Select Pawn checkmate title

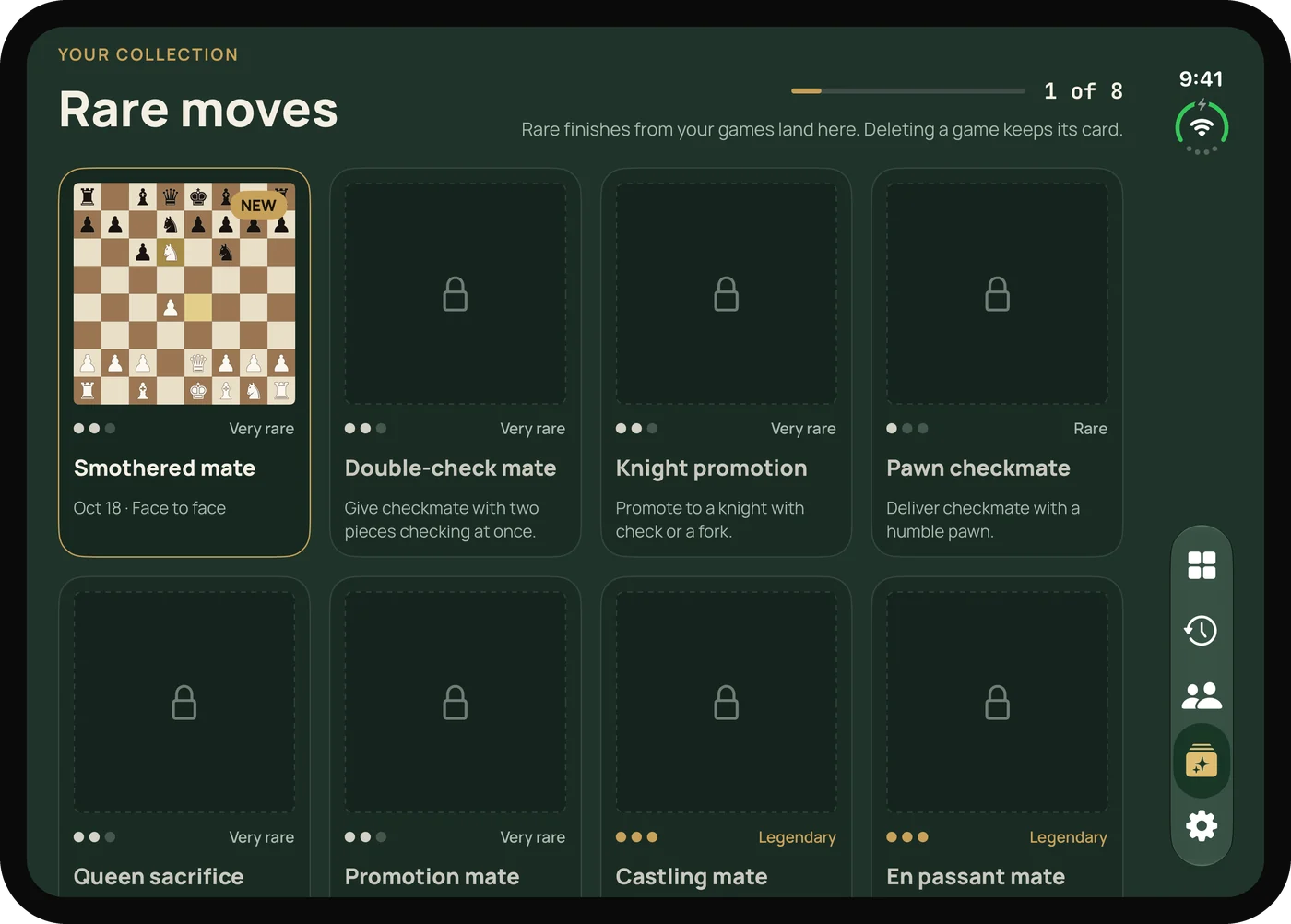coord(978,468)
